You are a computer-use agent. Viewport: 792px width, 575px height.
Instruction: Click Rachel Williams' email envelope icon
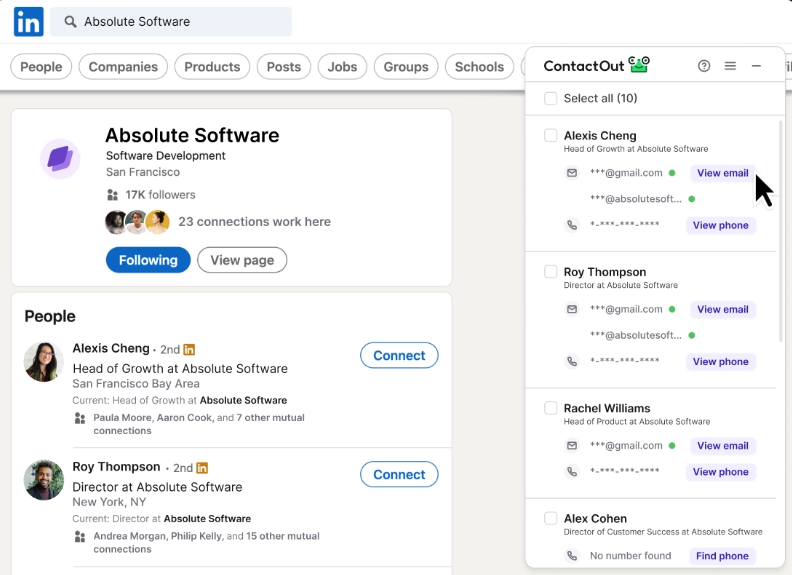(x=572, y=446)
